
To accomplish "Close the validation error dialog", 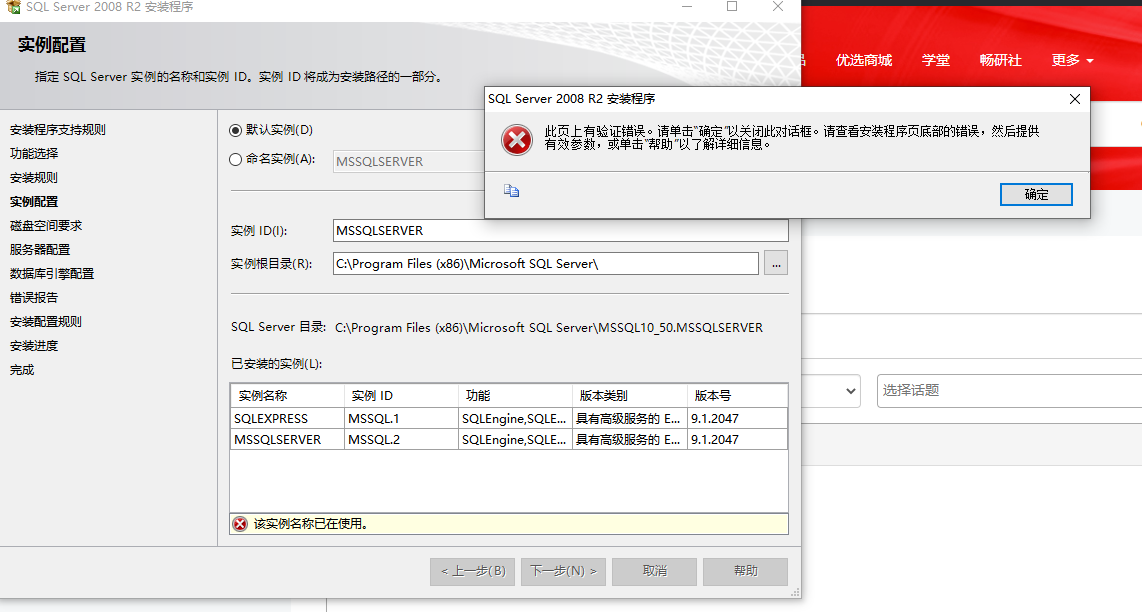I will [x=1074, y=99].
